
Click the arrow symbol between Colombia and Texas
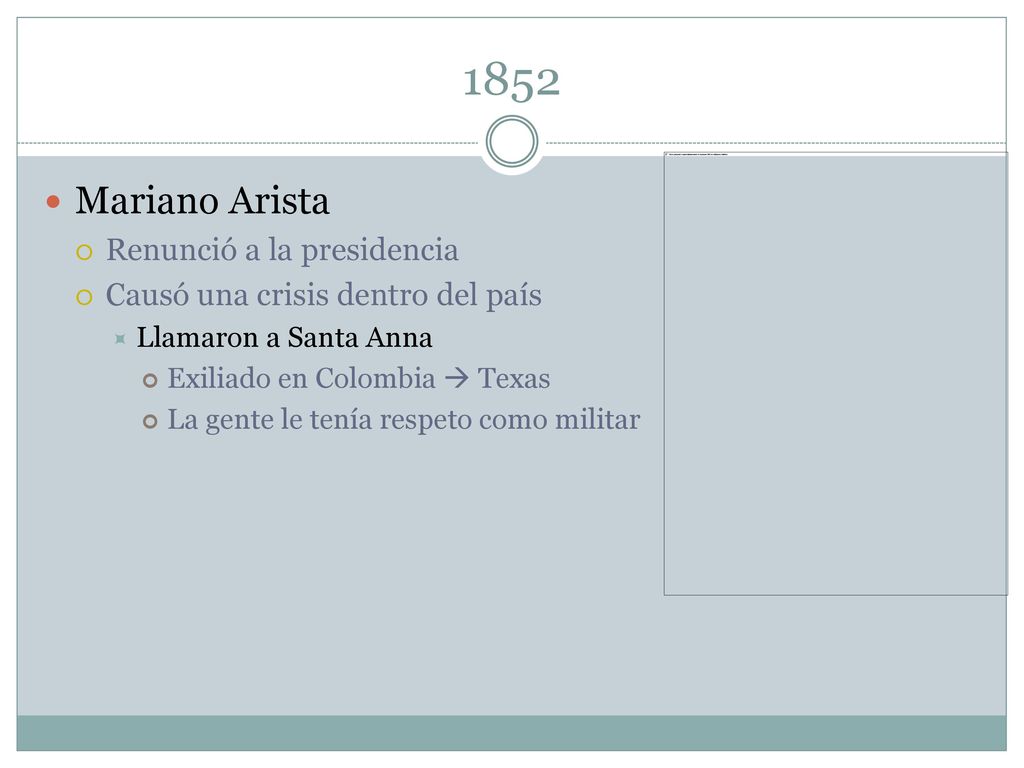[x=456, y=378]
